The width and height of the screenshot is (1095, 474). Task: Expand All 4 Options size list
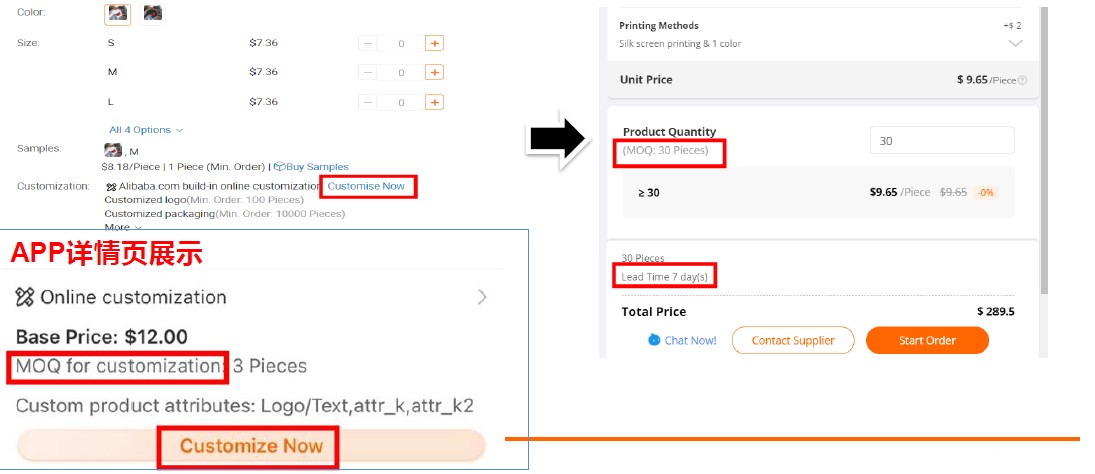(x=146, y=130)
